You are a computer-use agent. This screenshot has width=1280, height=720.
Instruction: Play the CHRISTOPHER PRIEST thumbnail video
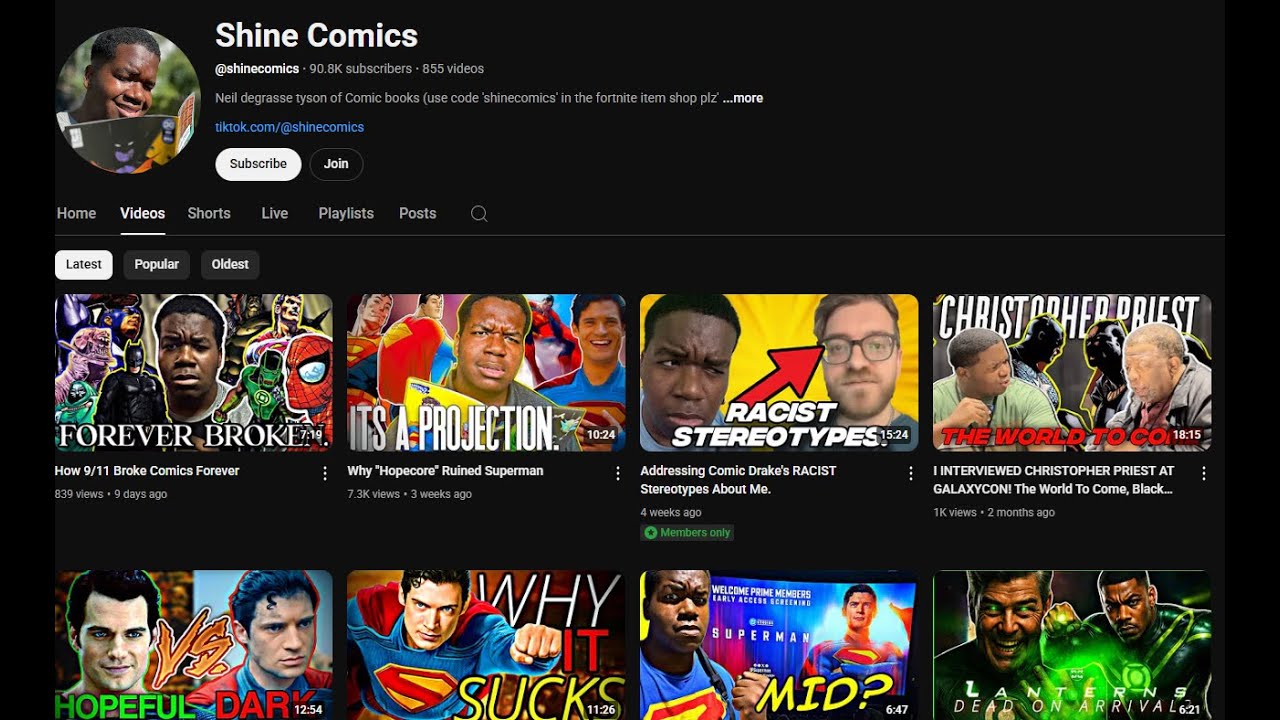(1072, 373)
